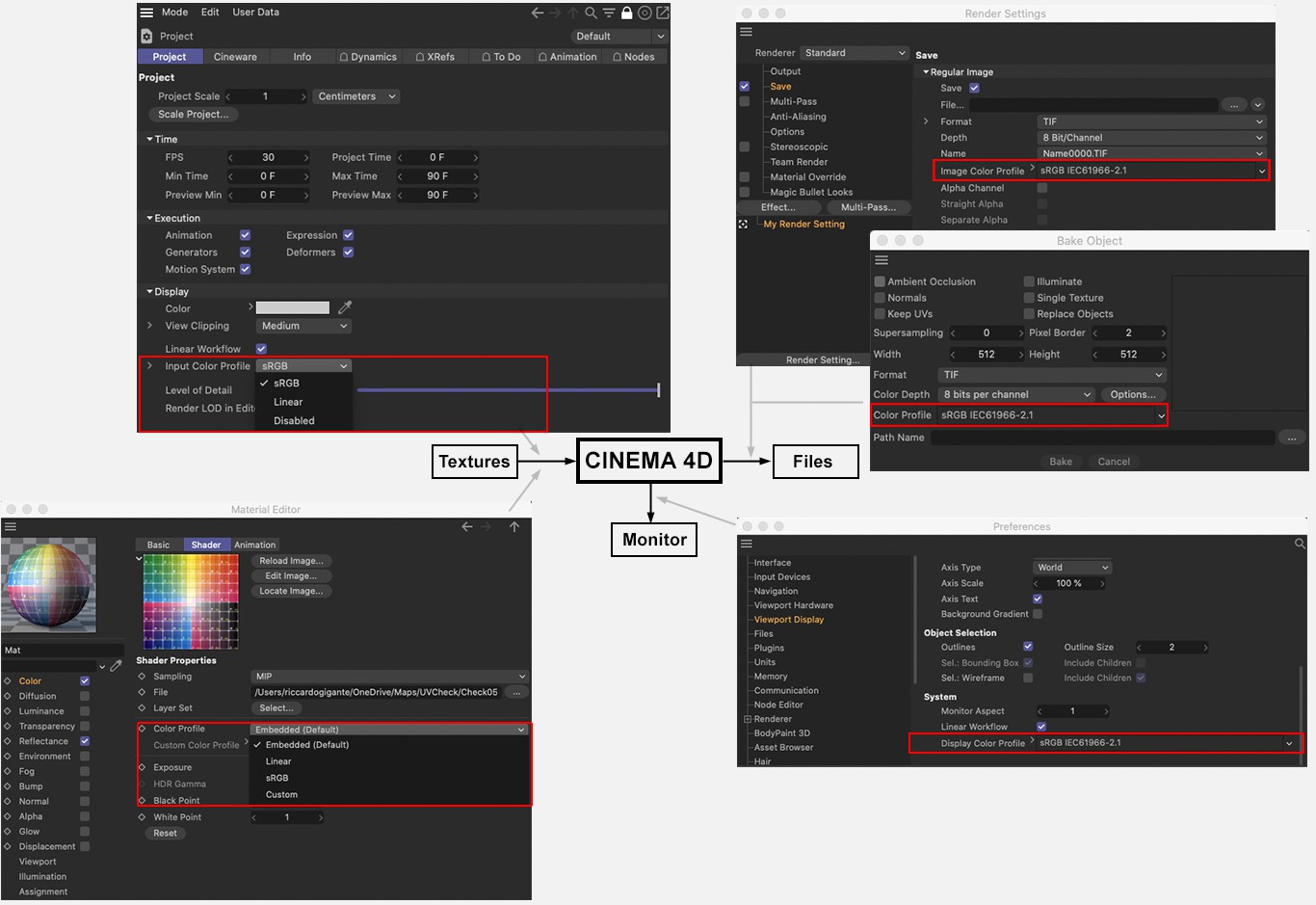The height and width of the screenshot is (905, 1316).
Task: Click the Multi-Pass... button
Action: click(868, 207)
